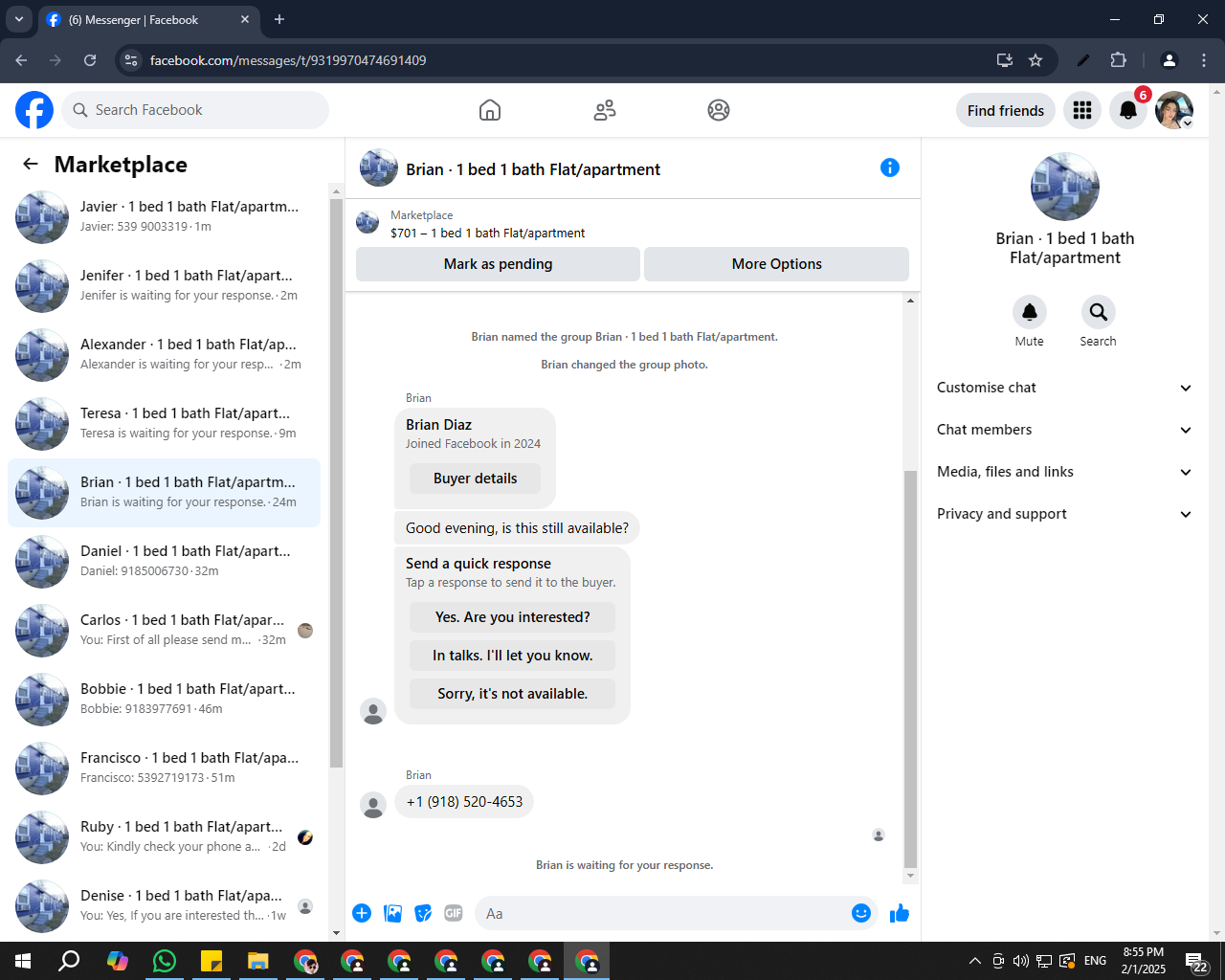Click the Find friends button
Image resolution: width=1225 pixels, height=980 pixels.
coord(1006,110)
